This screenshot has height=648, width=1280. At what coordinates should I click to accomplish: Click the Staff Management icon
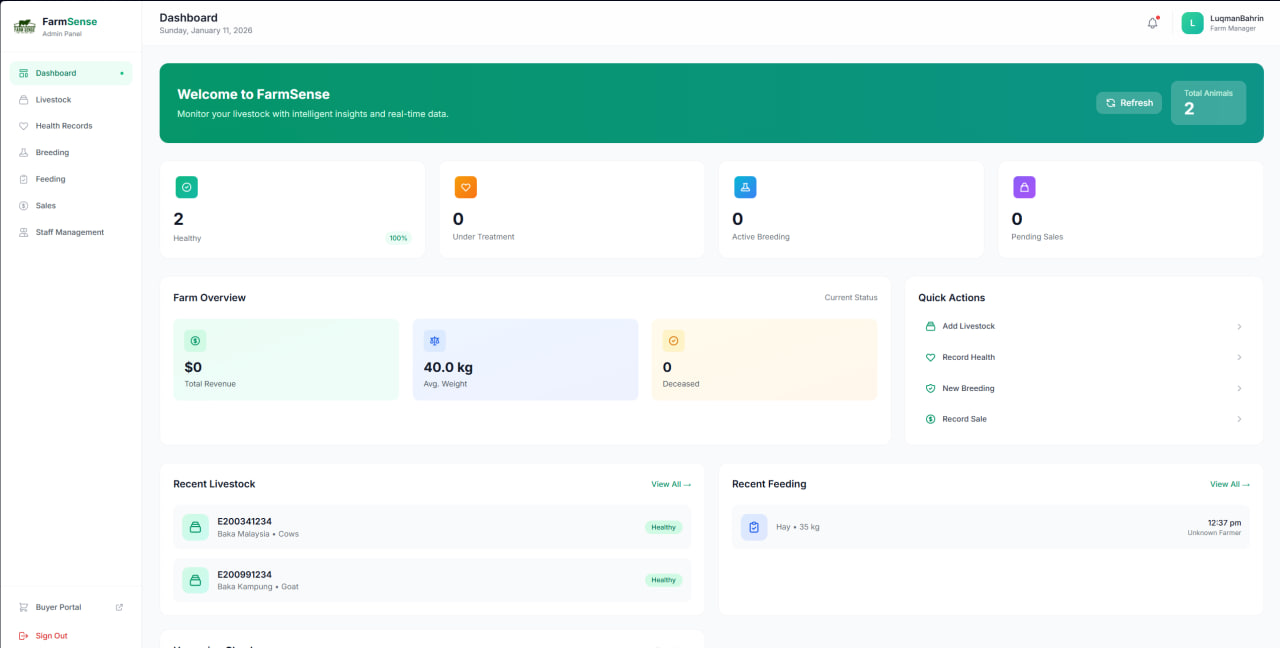(23, 232)
